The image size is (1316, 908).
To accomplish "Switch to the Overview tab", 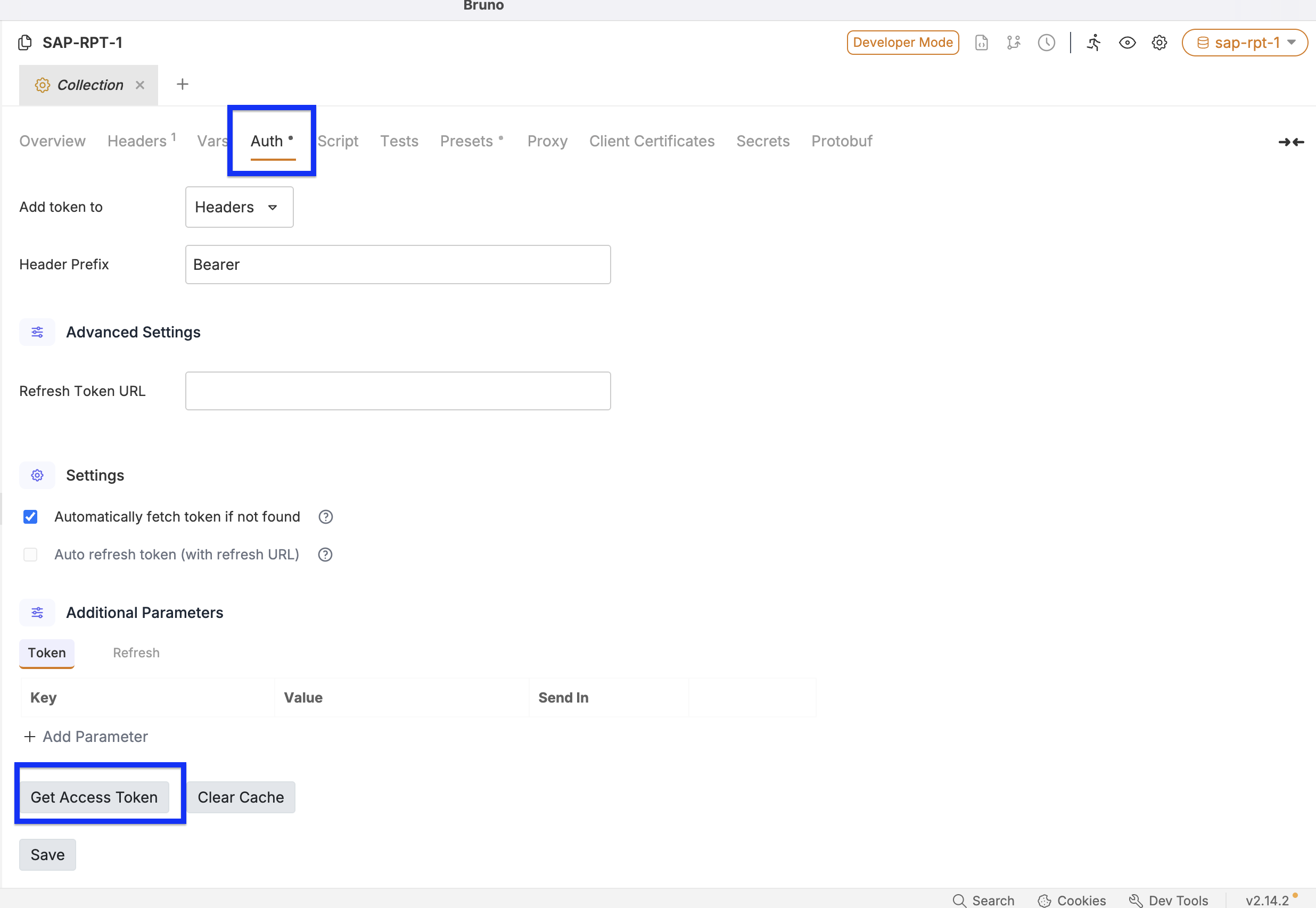I will click(52, 141).
